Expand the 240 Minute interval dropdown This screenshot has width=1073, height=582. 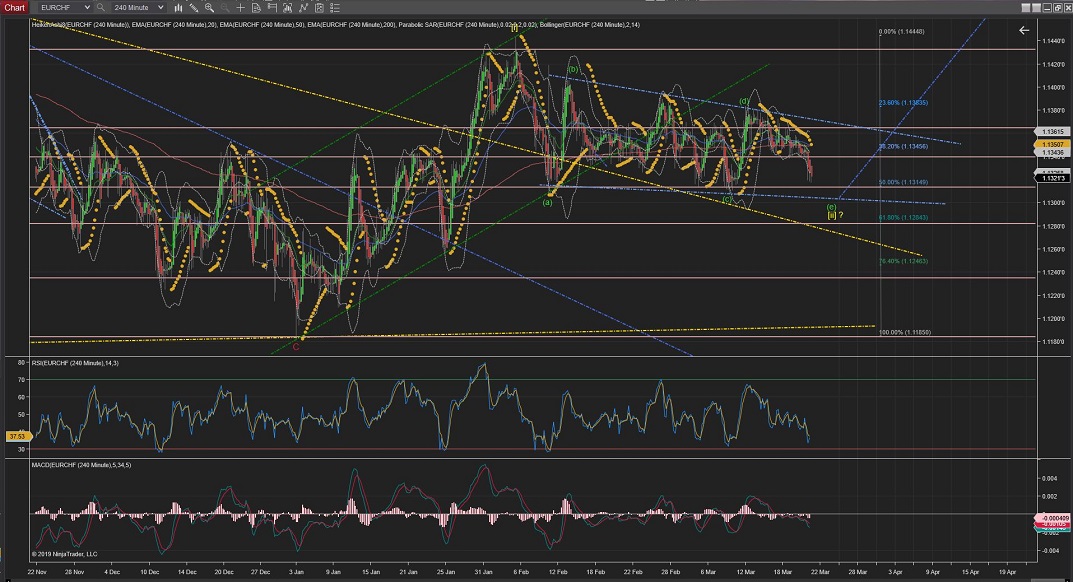pyautogui.click(x=160, y=7)
